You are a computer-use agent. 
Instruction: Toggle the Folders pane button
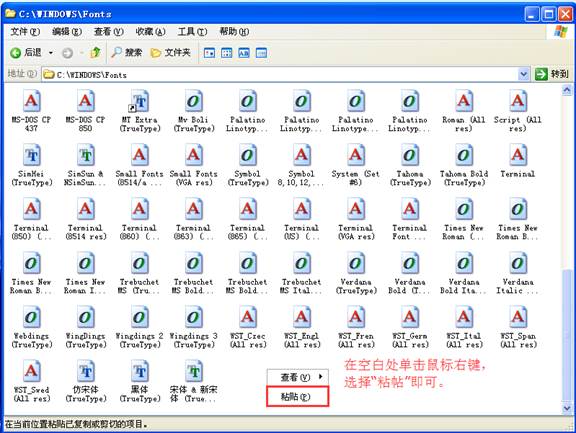pyautogui.click(x=170, y=53)
